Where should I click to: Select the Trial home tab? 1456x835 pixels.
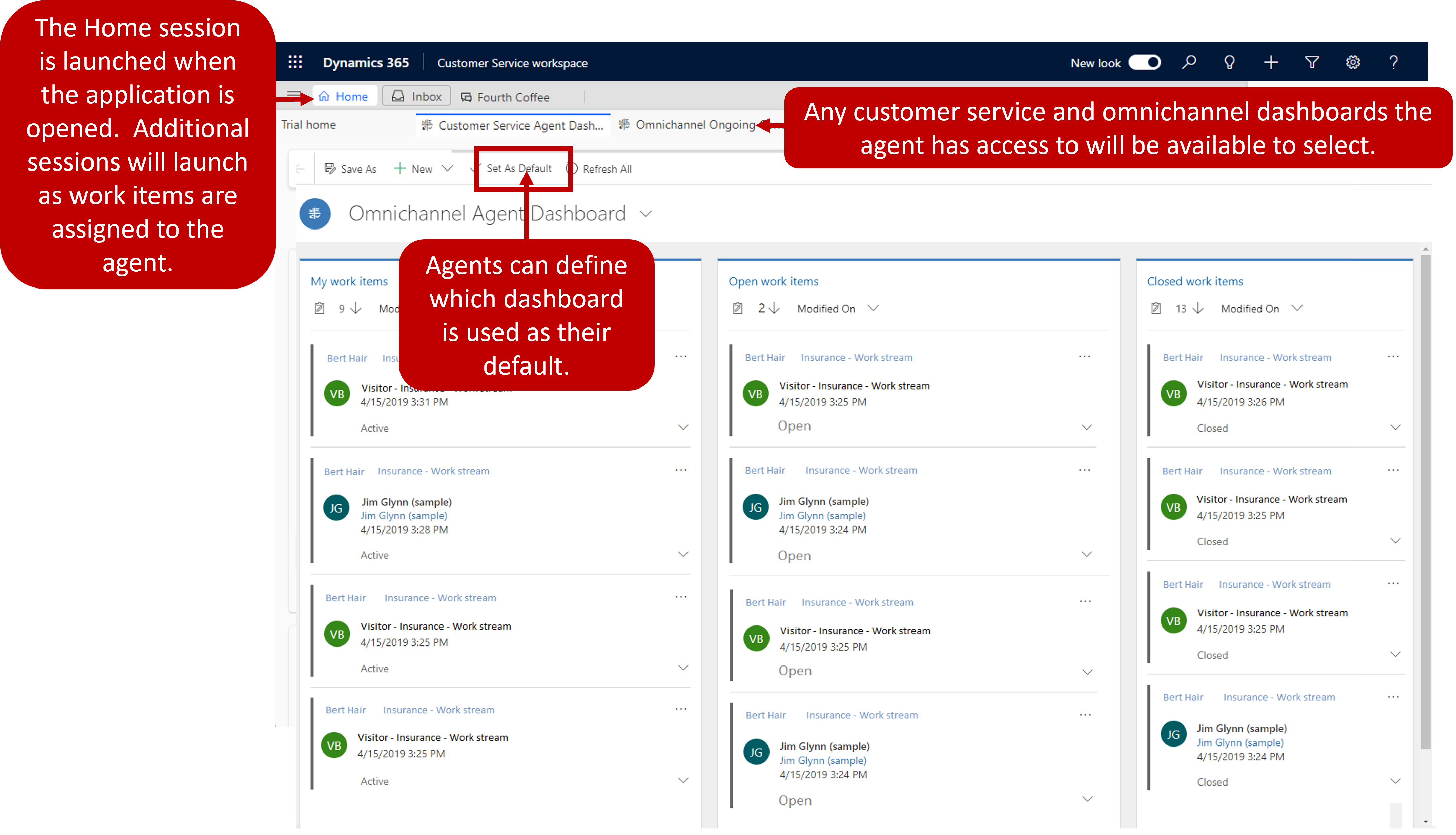tap(309, 124)
